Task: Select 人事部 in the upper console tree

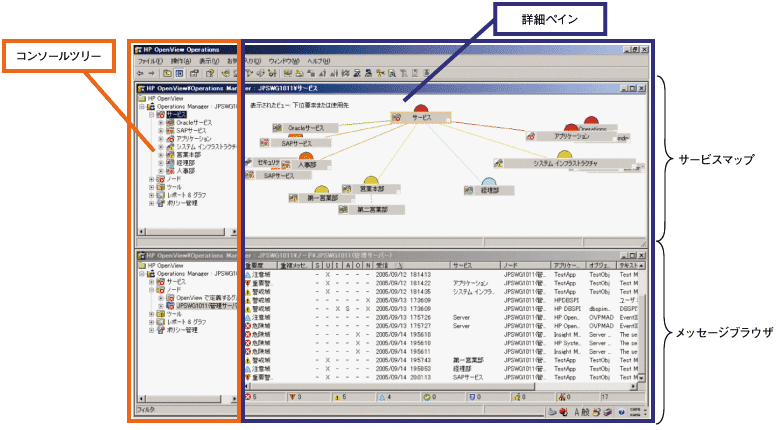Action: click(x=186, y=171)
